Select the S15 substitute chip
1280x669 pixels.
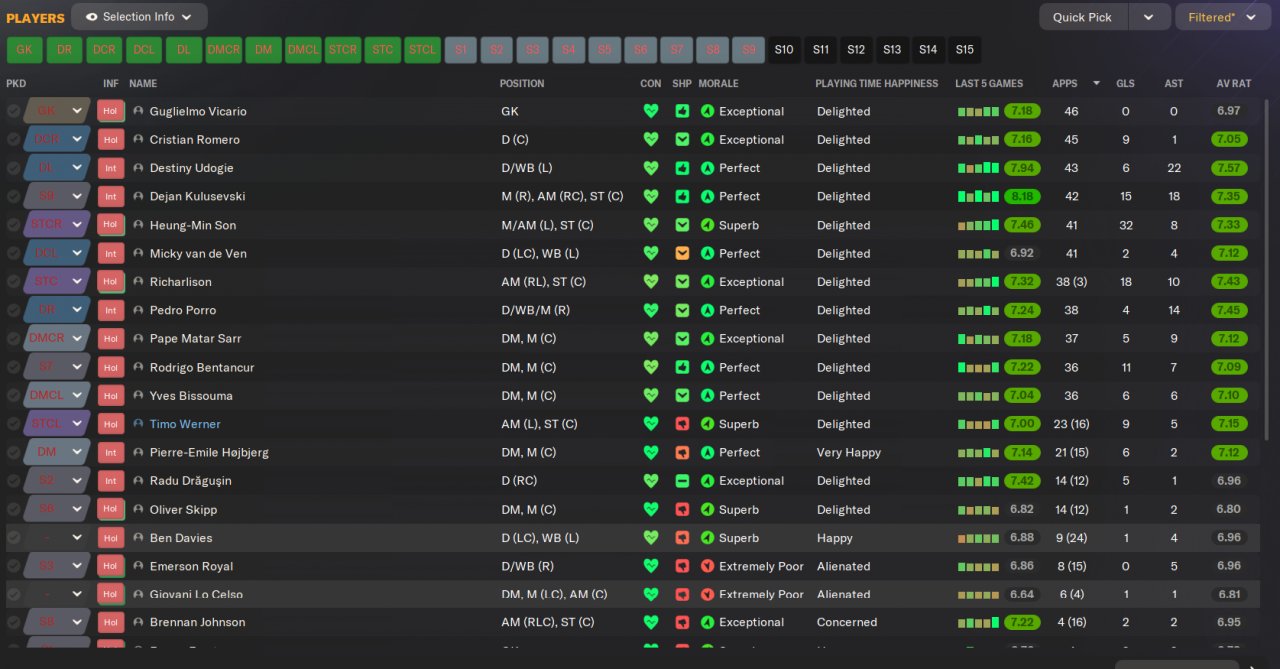[x=964, y=50]
